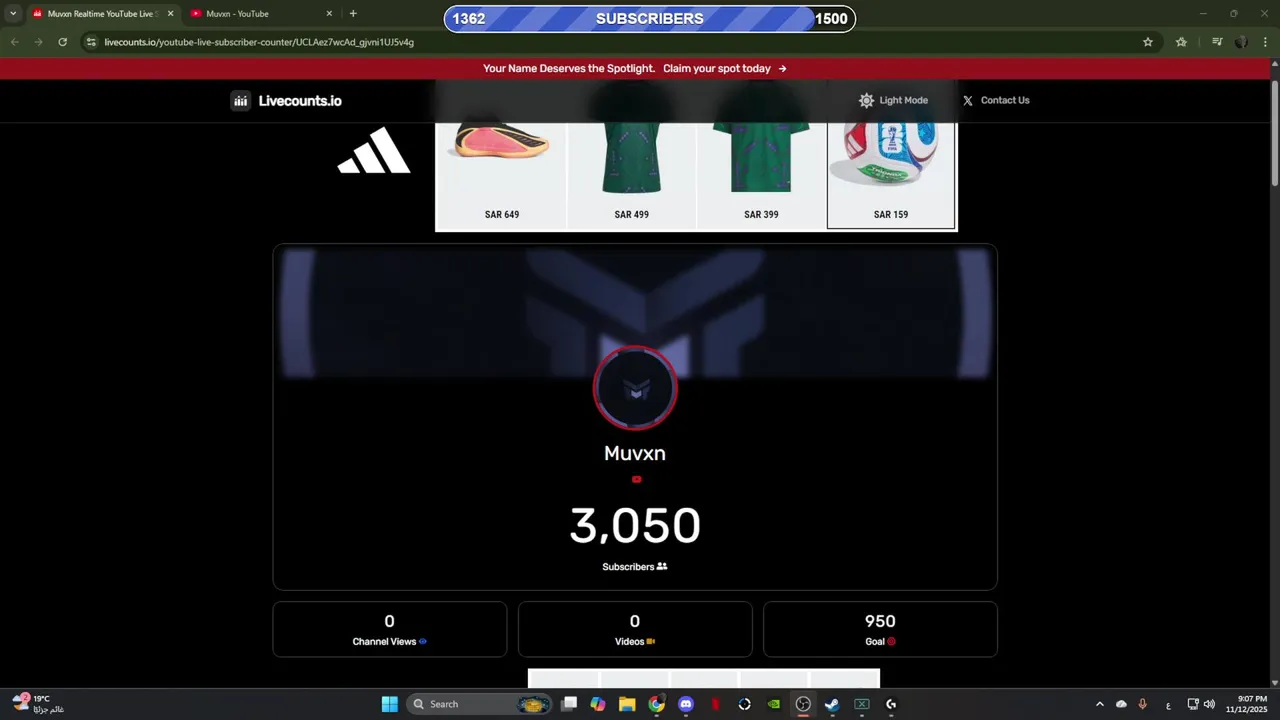
Task: Open OBS Studio from taskbar
Action: tap(803, 704)
